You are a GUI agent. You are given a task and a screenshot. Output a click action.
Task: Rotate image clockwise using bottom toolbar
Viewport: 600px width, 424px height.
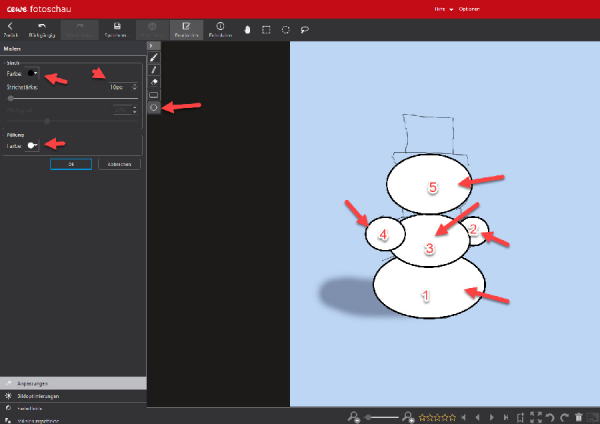point(565,416)
